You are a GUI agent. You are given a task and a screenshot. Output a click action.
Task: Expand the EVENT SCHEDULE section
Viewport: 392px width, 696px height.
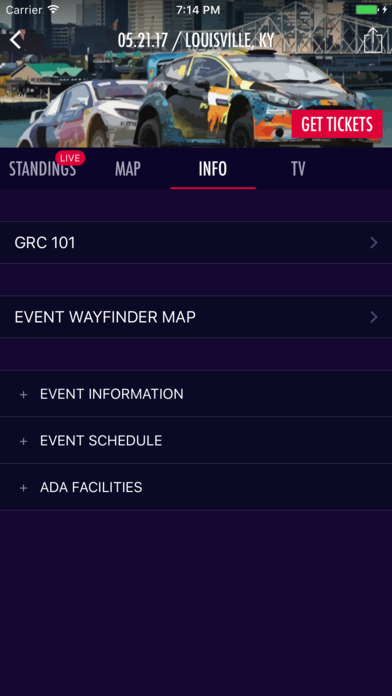click(196, 440)
